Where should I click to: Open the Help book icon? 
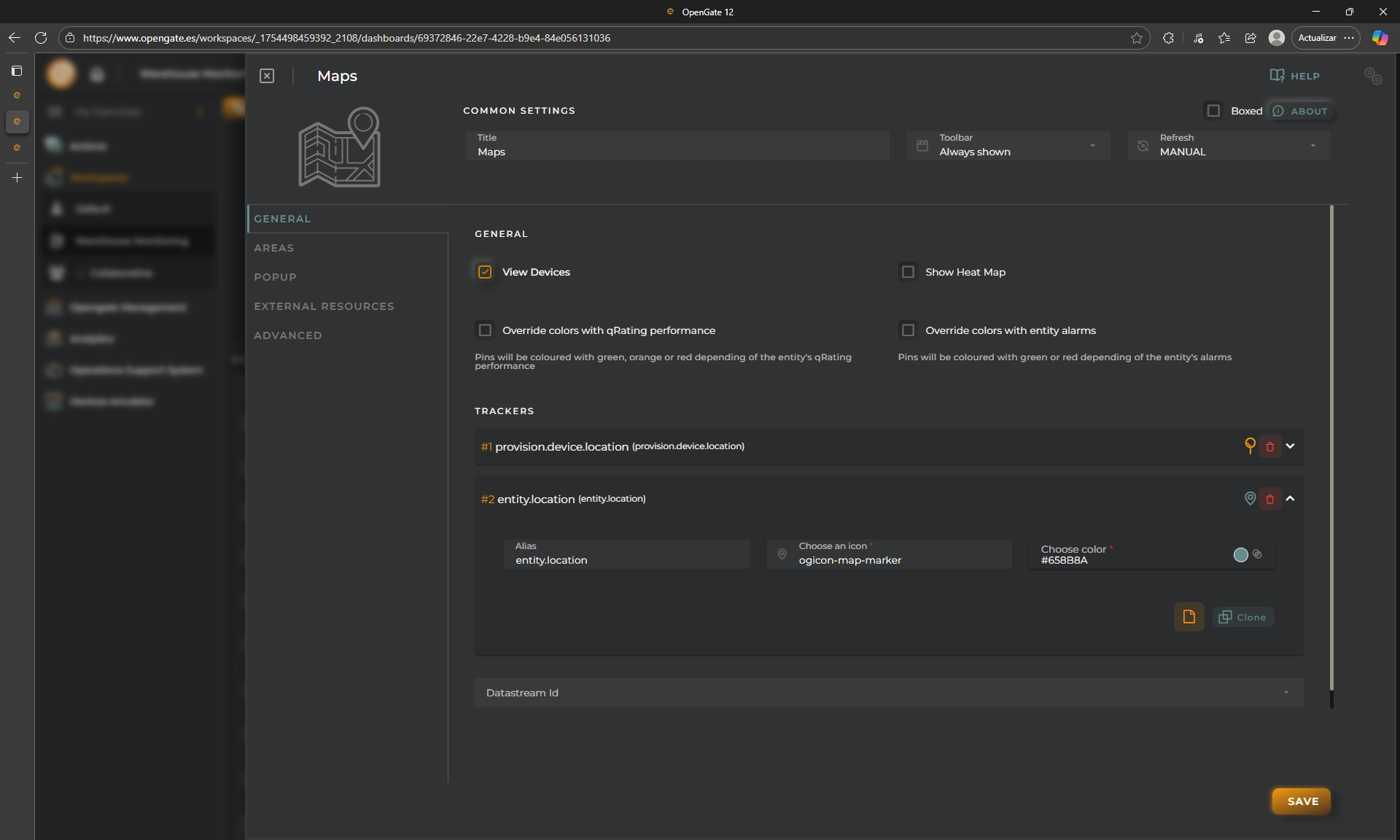(1277, 76)
